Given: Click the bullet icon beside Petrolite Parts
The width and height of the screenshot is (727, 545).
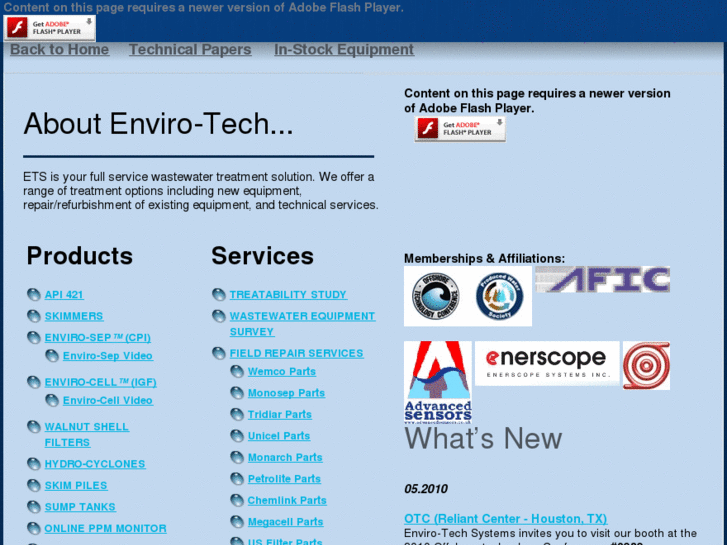Looking at the screenshot, I should coord(237,479).
